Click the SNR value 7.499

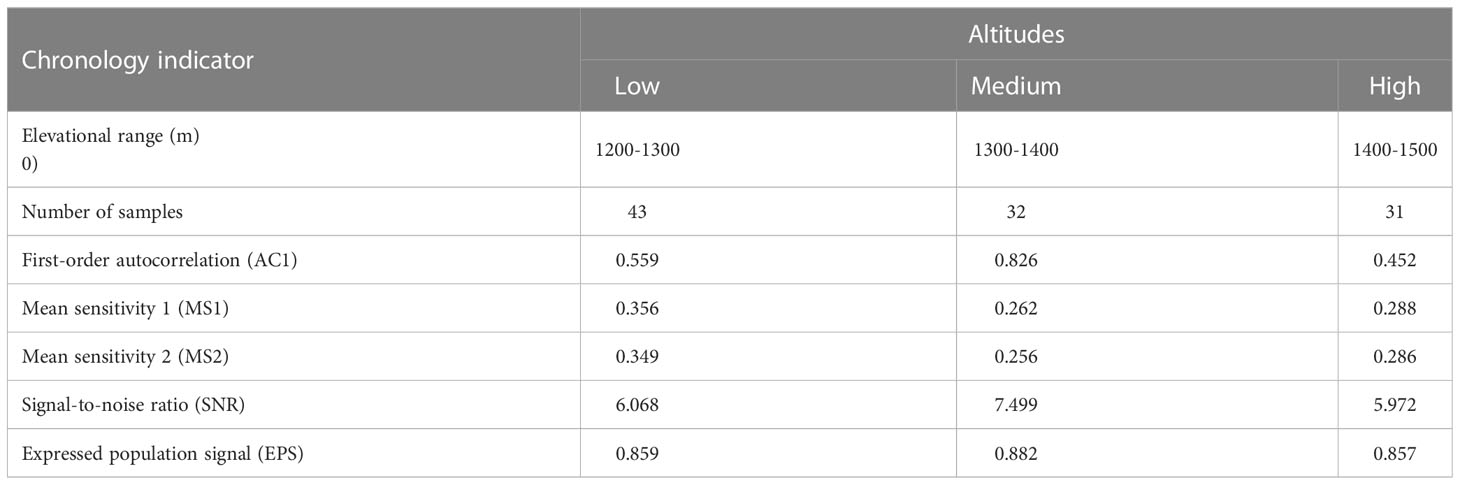(x=1003, y=405)
